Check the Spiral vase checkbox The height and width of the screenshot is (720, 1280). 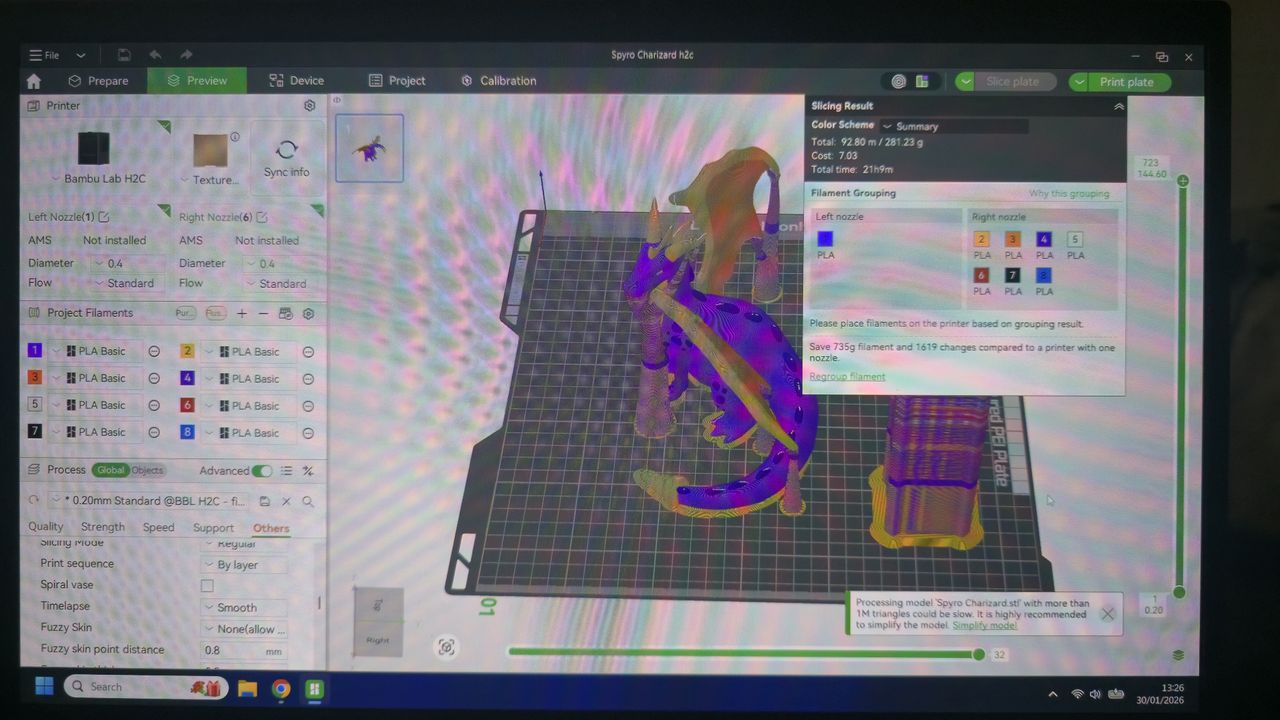tap(207, 586)
